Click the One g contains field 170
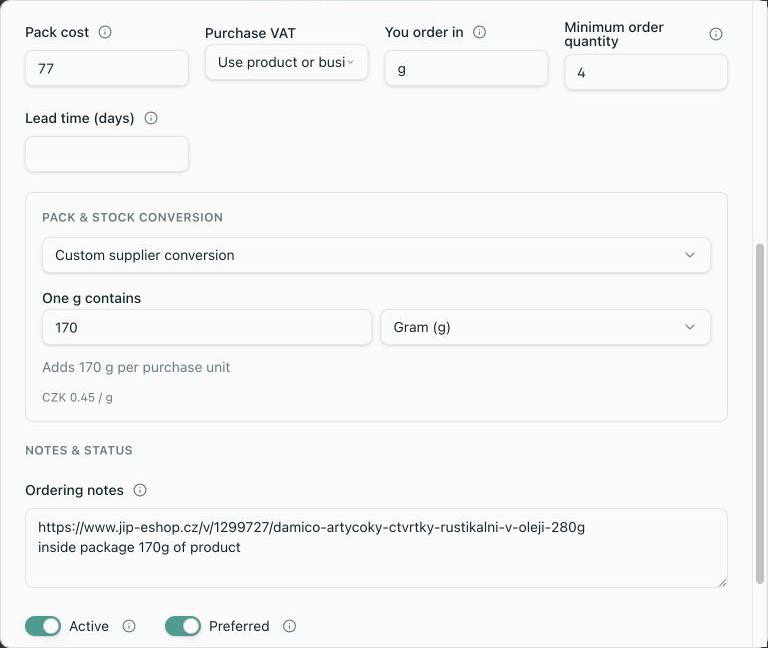The image size is (768, 648). pos(207,327)
